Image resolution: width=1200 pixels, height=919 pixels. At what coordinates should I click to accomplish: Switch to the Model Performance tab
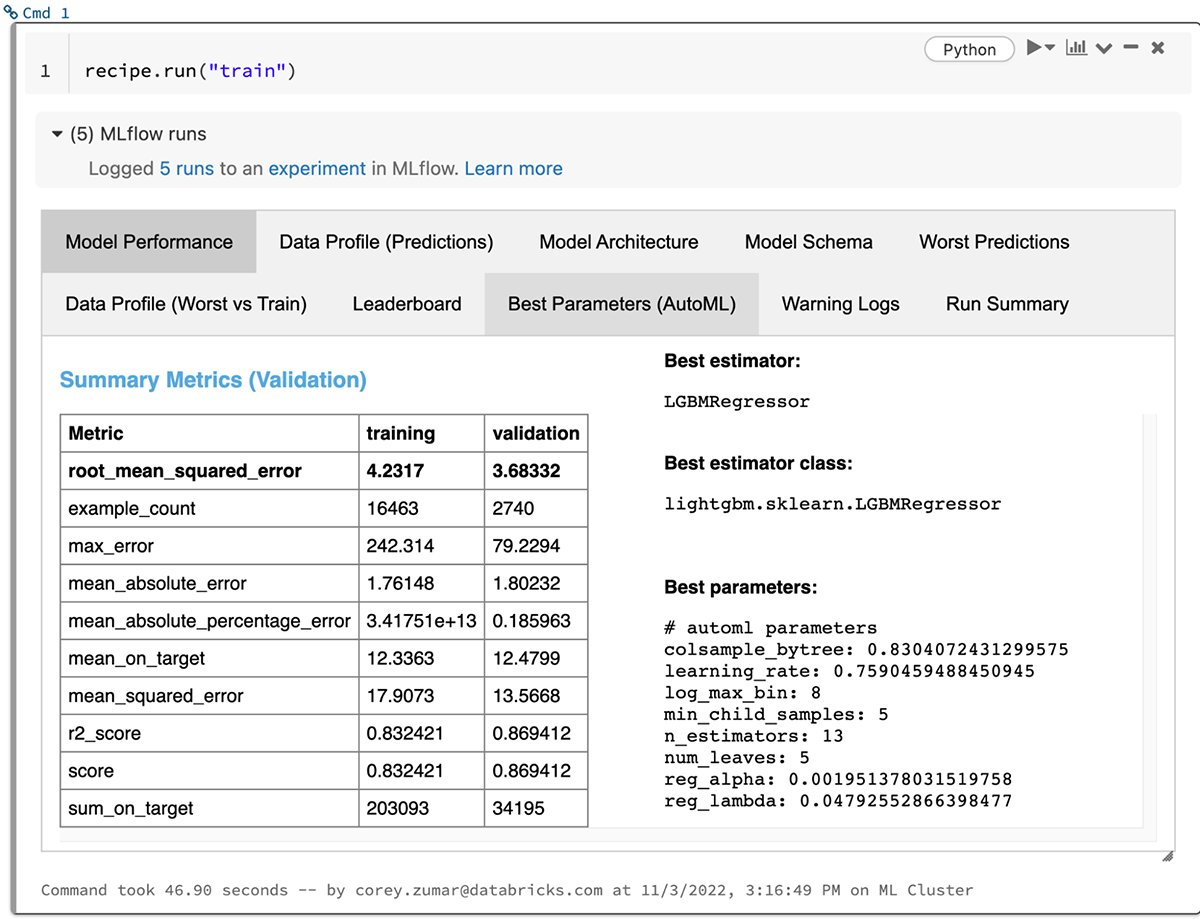coord(149,242)
